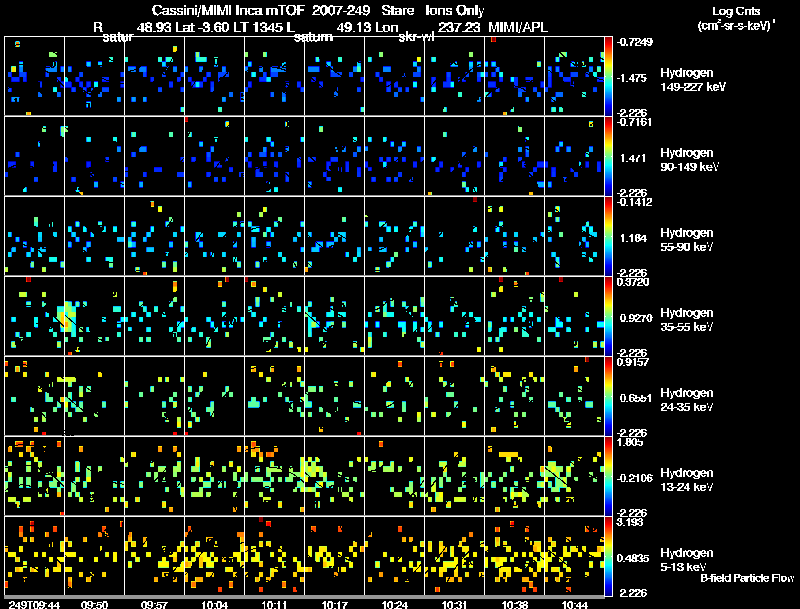
Task: Click the B-field Particle Flow label
Action: (747, 578)
